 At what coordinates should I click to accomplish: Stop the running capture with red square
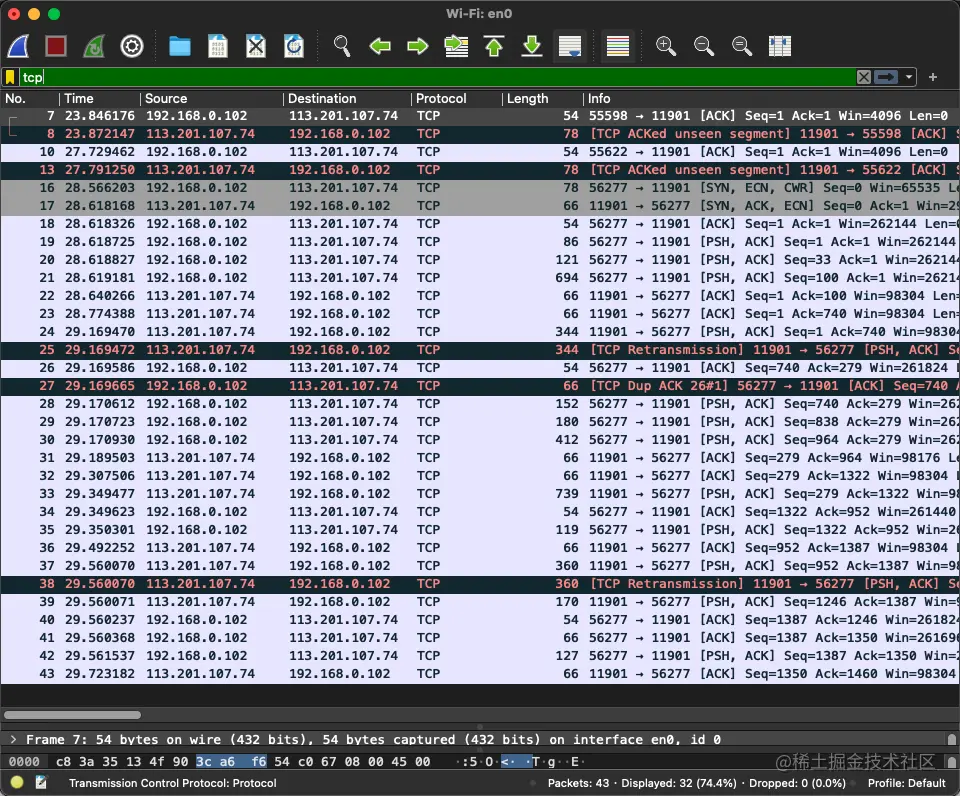[56, 46]
